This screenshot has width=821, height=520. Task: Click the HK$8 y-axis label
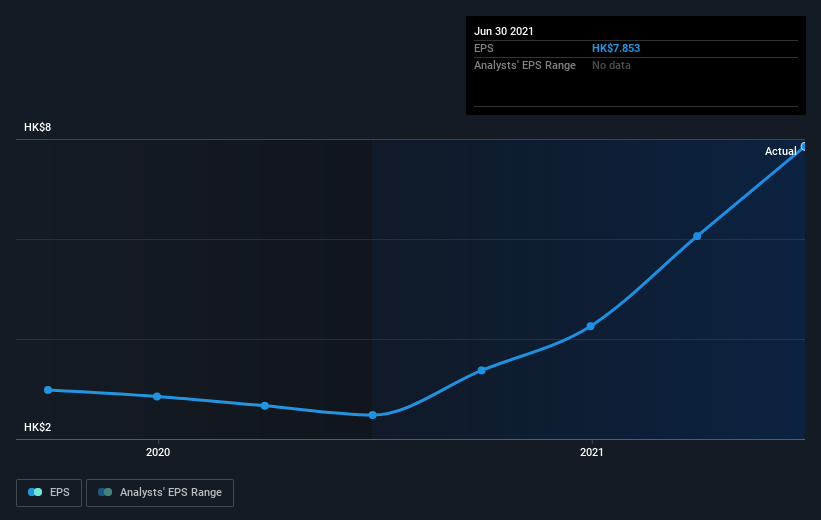[38, 127]
